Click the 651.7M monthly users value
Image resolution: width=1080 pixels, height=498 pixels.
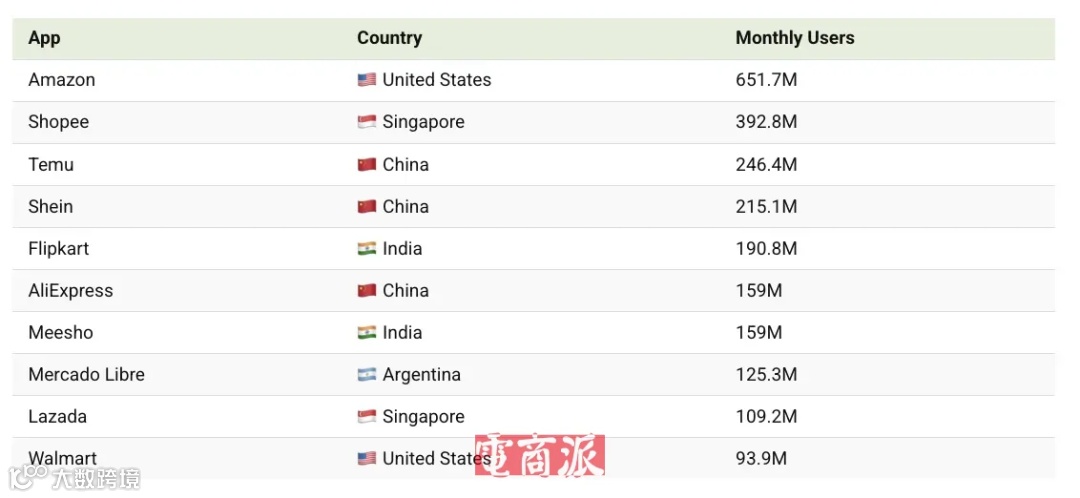point(766,80)
